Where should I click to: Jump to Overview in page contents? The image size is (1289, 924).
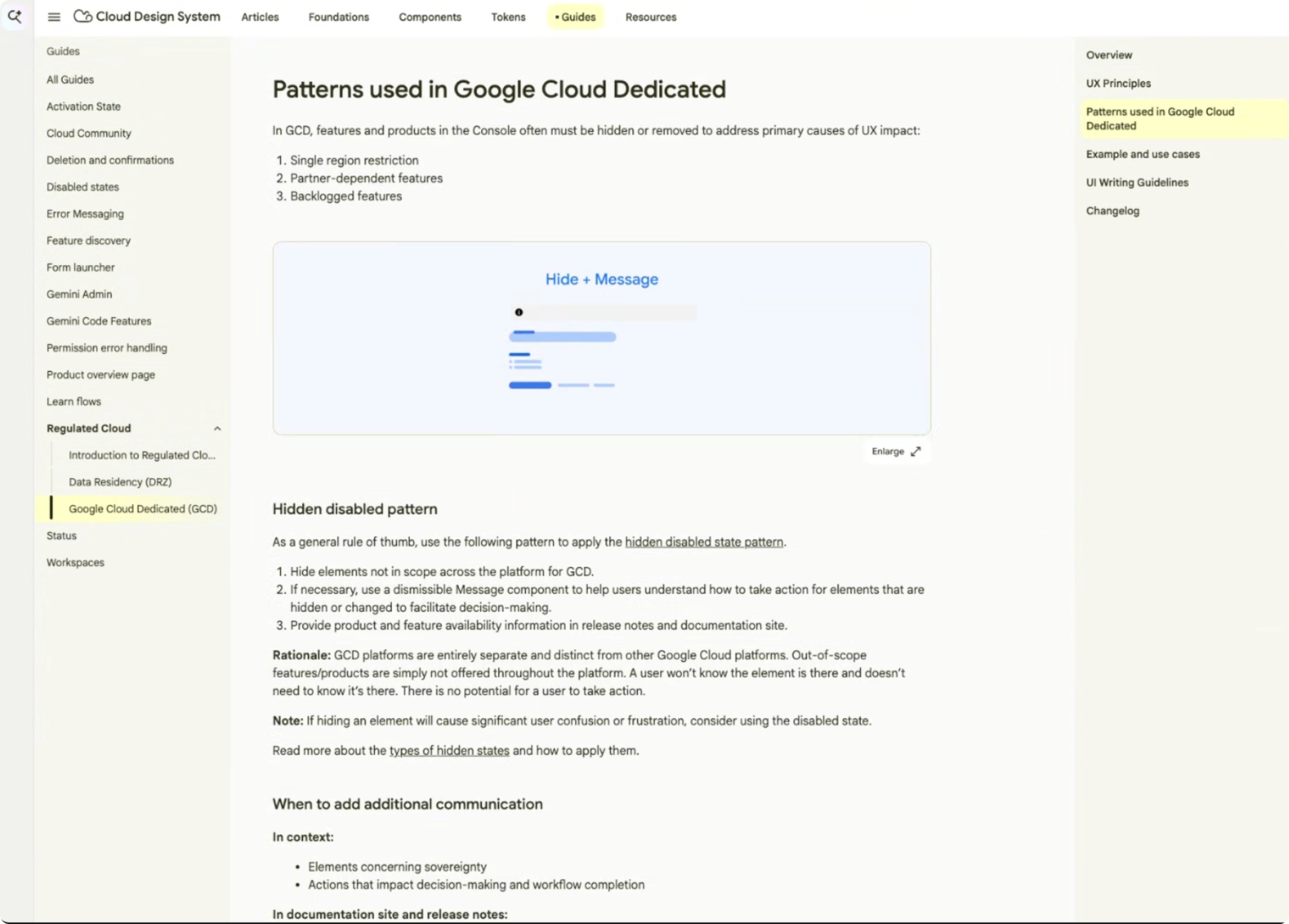(x=1109, y=55)
